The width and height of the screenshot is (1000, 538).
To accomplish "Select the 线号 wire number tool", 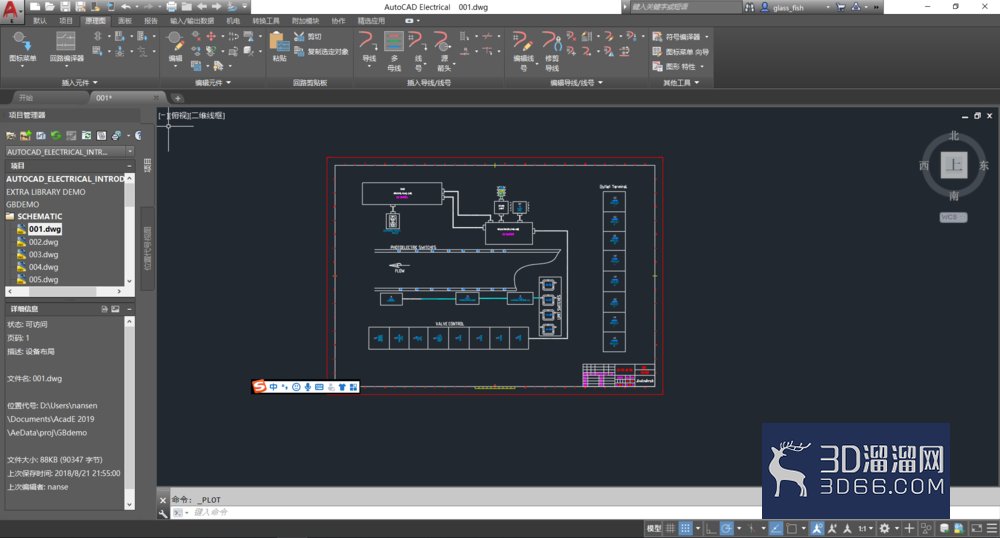I will coord(418,51).
